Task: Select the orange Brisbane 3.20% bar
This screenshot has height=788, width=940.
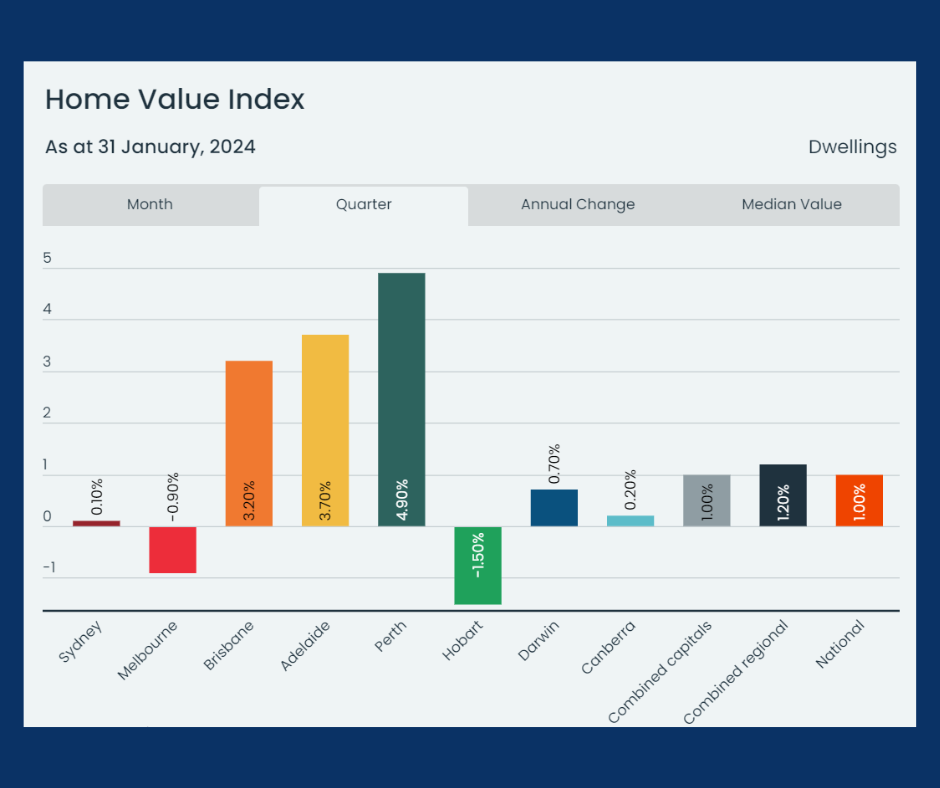Action: [249, 444]
